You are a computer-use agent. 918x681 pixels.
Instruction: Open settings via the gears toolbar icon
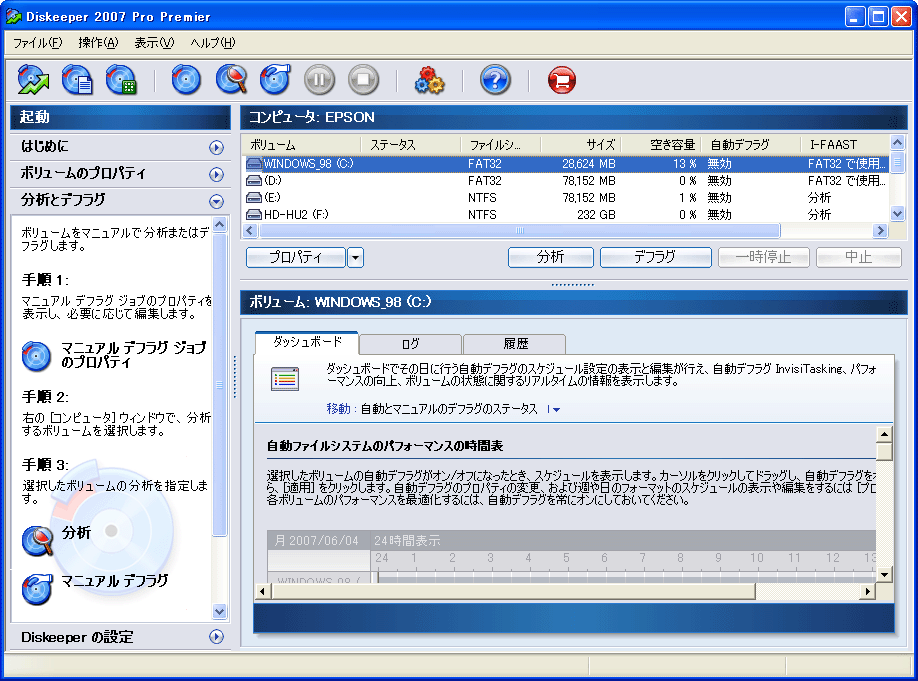429,80
